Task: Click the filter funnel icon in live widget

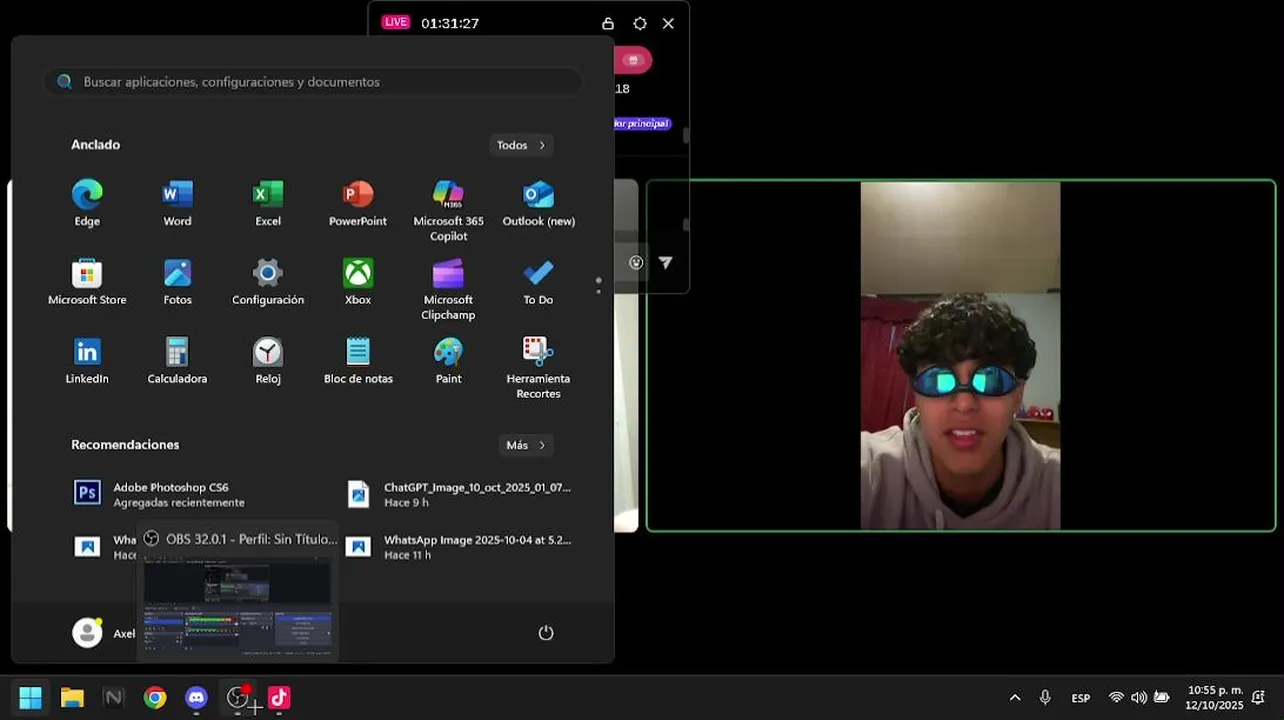Action: [x=666, y=262]
